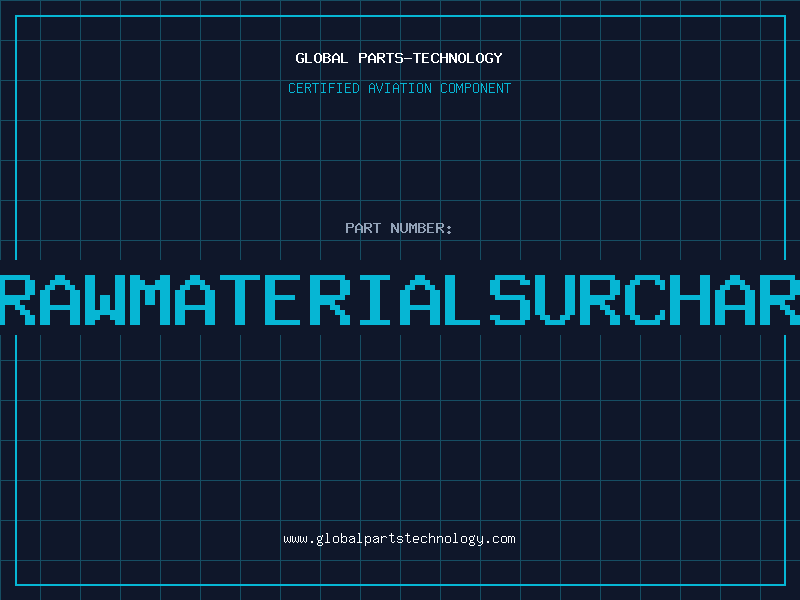Select the CERTIFIED AVIATION COMPONENT subtitle
This screenshot has width=800, height=600.
[x=399, y=88]
